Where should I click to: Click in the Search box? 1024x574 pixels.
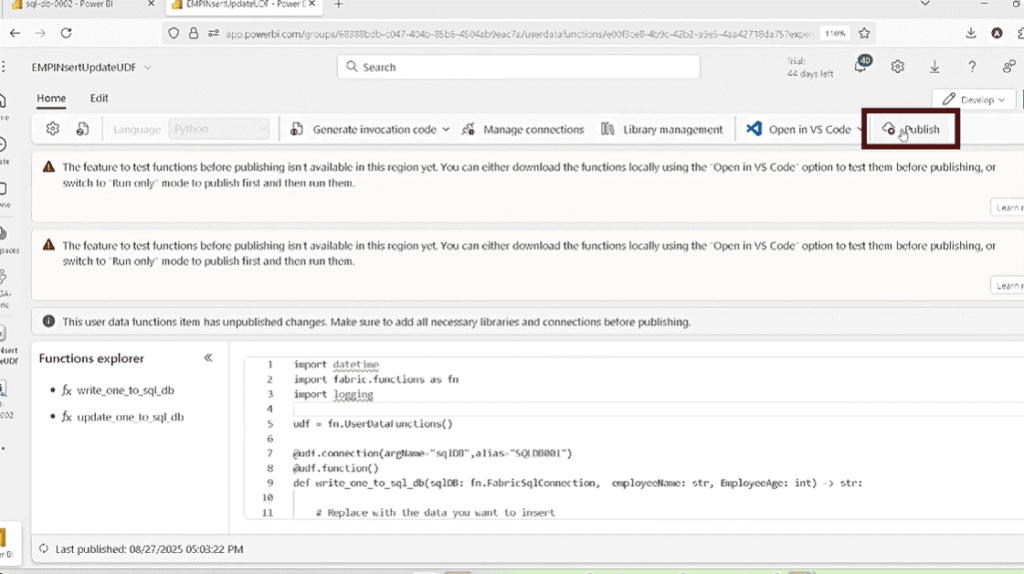click(x=519, y=67)
